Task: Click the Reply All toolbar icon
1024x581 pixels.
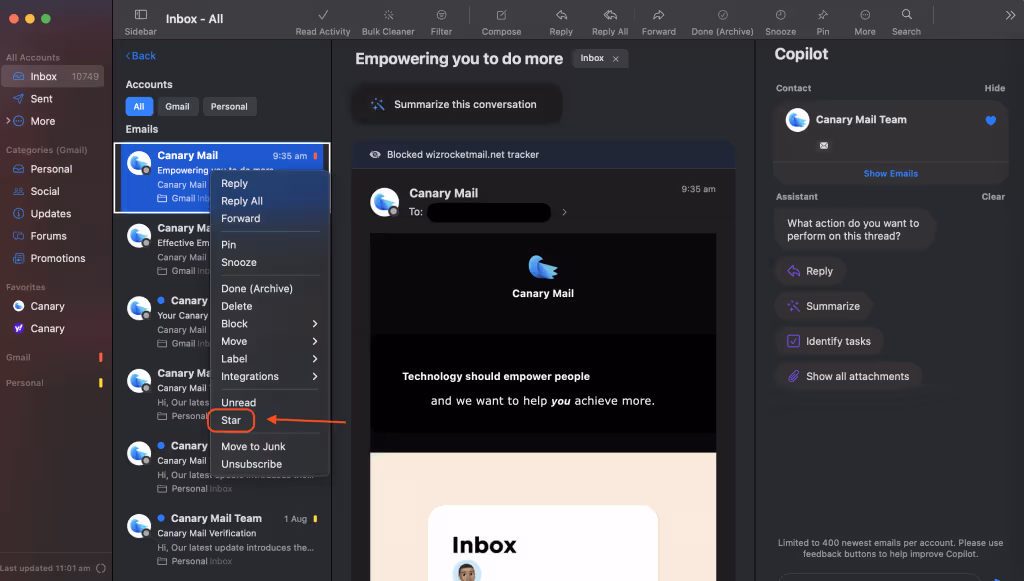Action: [x=610, y=15]
